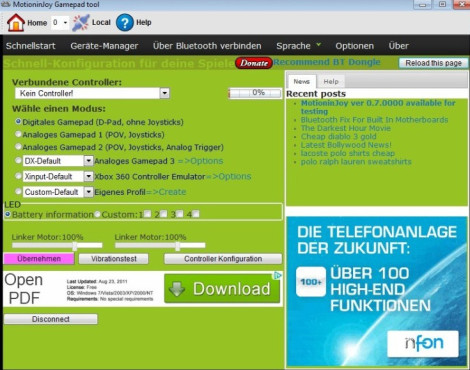Expand the Kein Controller dropdown
This screenshot has height=370, width=470.
click(x=165, y=93)
